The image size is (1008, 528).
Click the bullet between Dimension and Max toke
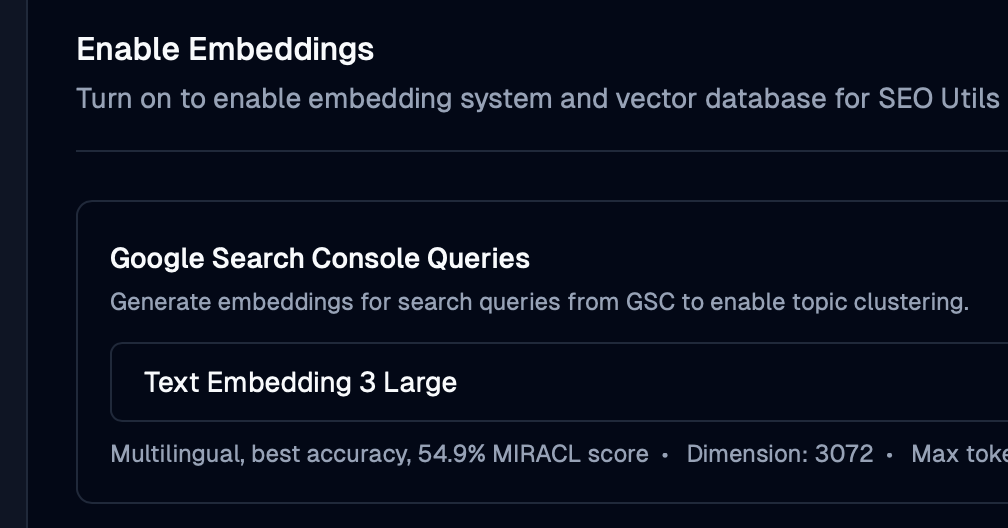point(890,455)
